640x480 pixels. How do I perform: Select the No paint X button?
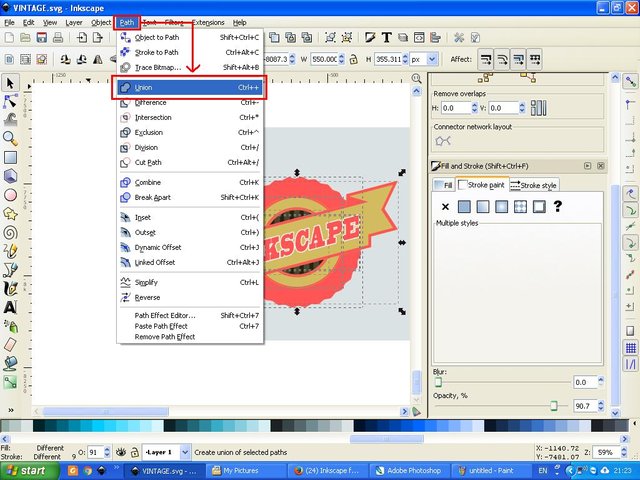point(445,207)
